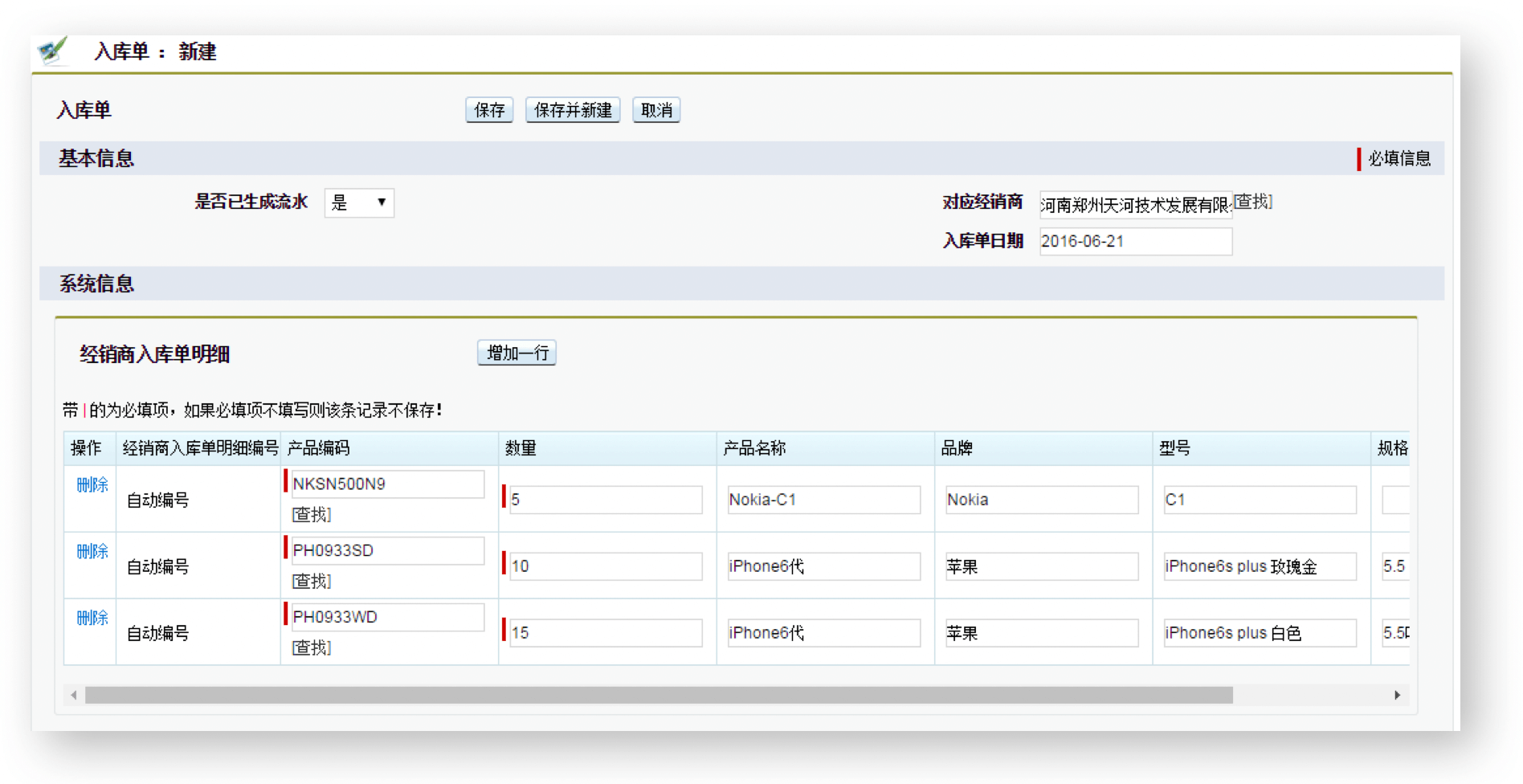Delete the PH0933SD row via 删除
The height and width of the screenshot is (784, 1523).
point(92,551)
